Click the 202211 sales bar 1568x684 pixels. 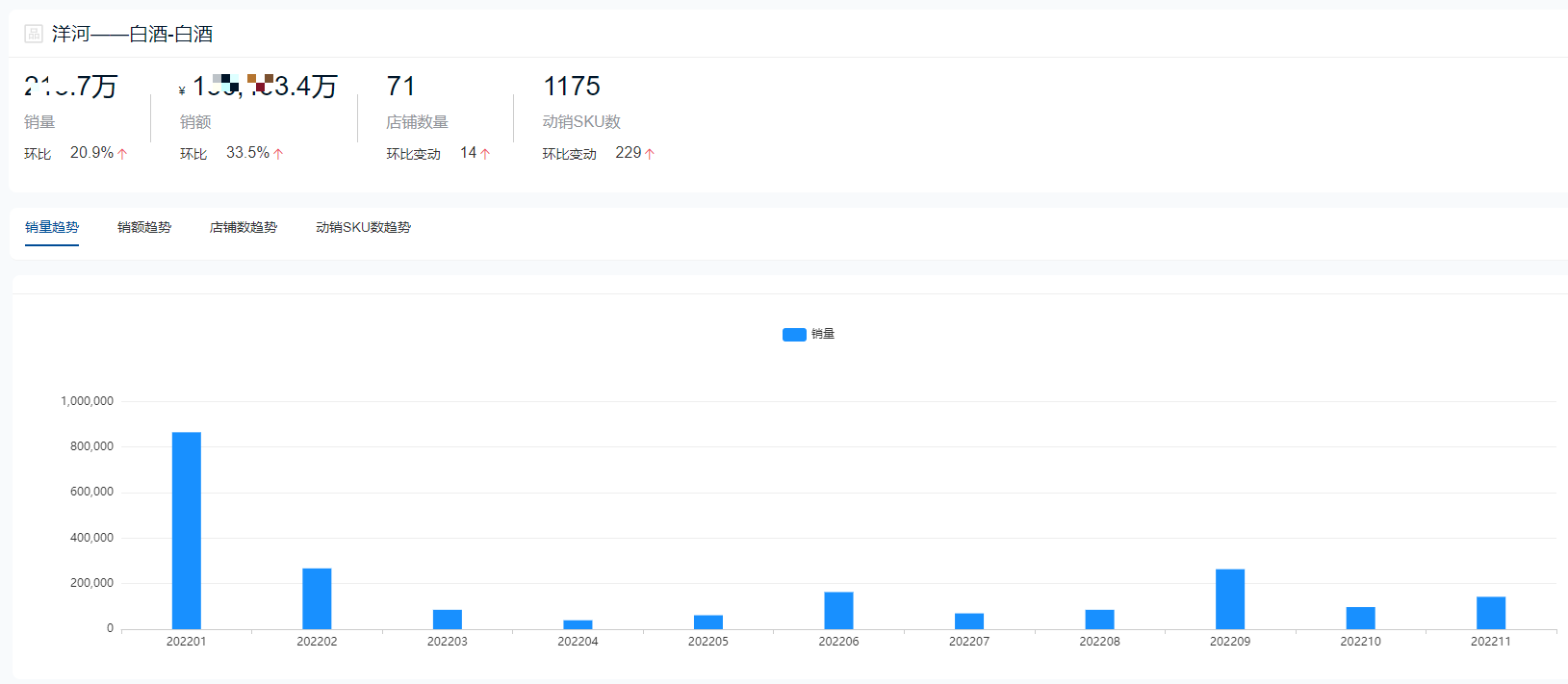[x=1491, y=613]
